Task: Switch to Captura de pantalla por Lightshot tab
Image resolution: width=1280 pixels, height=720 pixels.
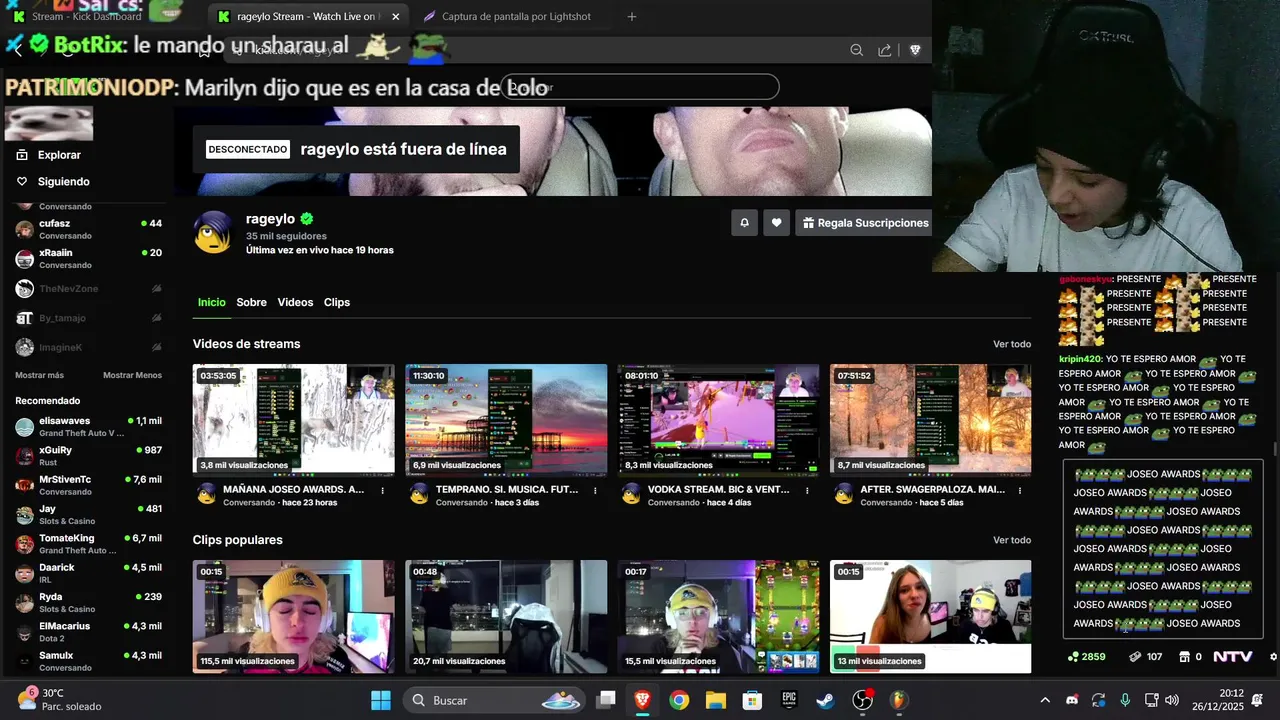Action: tap(510, 17)
